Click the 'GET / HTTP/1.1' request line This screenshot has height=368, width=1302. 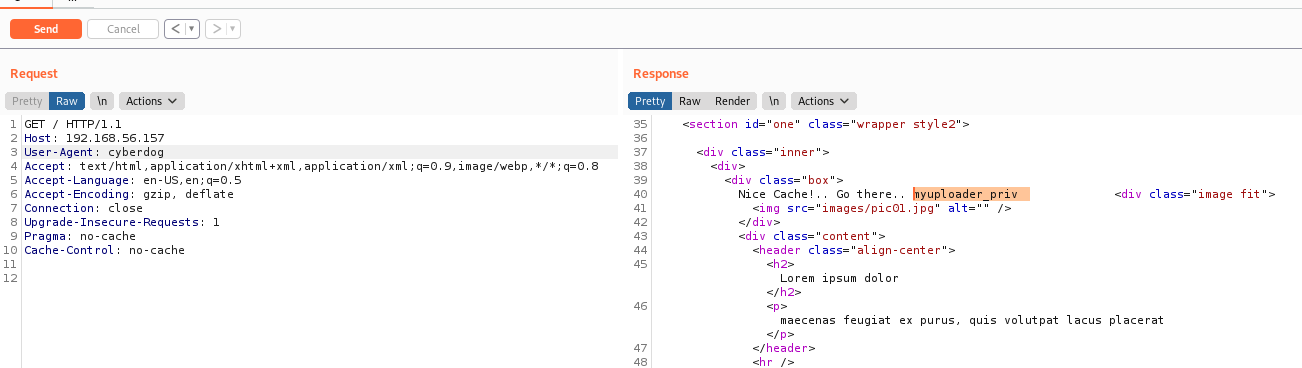73,124
